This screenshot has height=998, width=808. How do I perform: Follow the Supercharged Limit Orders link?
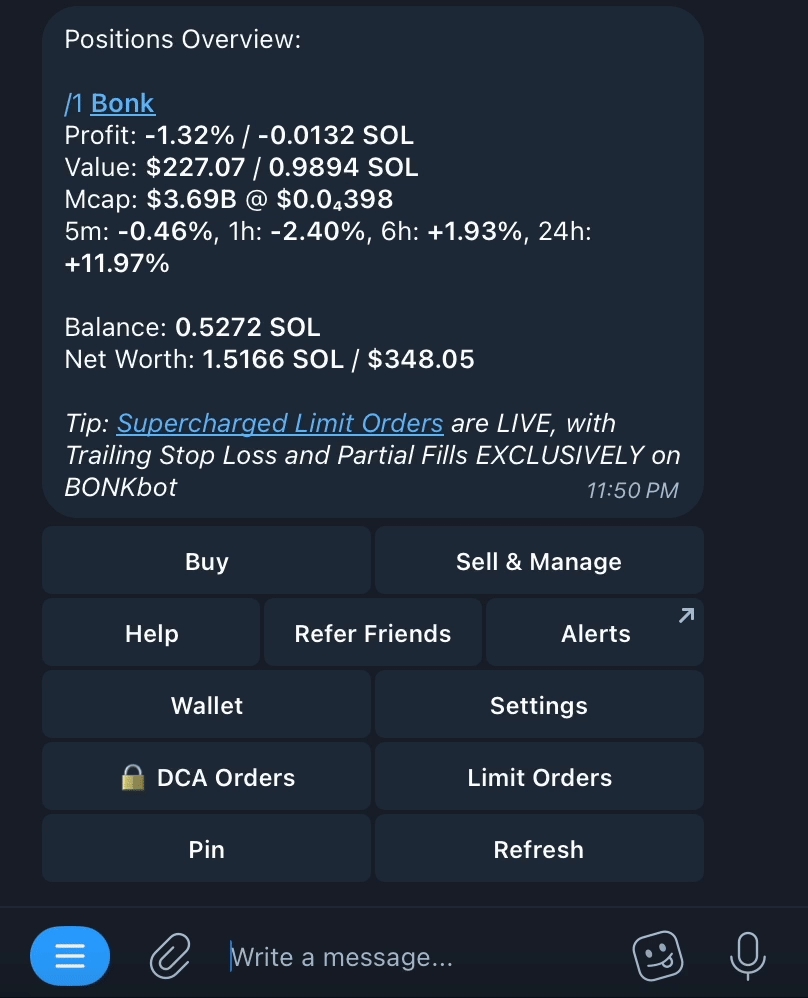point(280,423)
